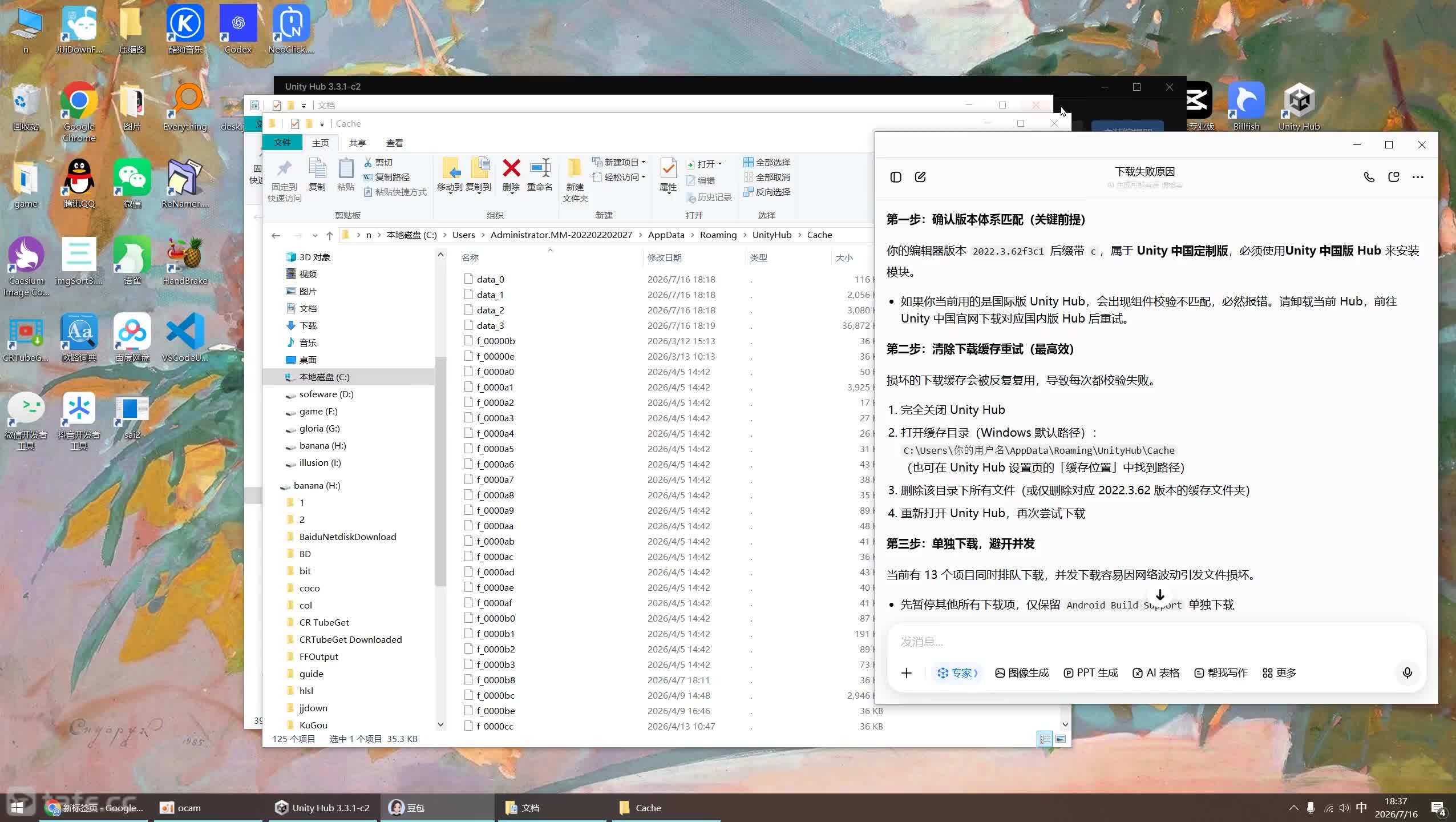Expand Easy access (轻松访问) dropdown
Viewport: 1456px width, 822px height.
tap(618, 177)
